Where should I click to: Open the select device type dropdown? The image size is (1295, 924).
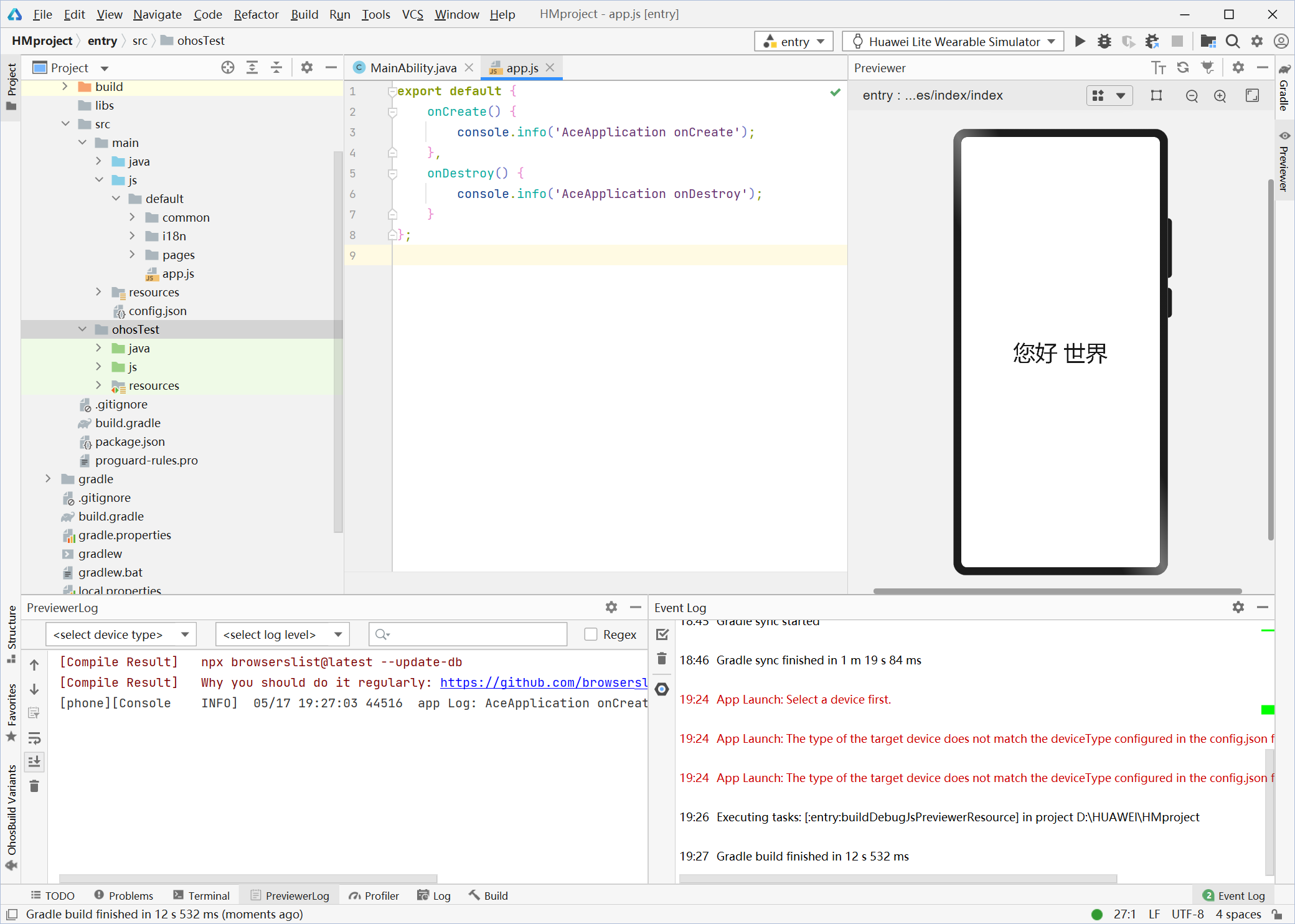[x=121, y=634]
